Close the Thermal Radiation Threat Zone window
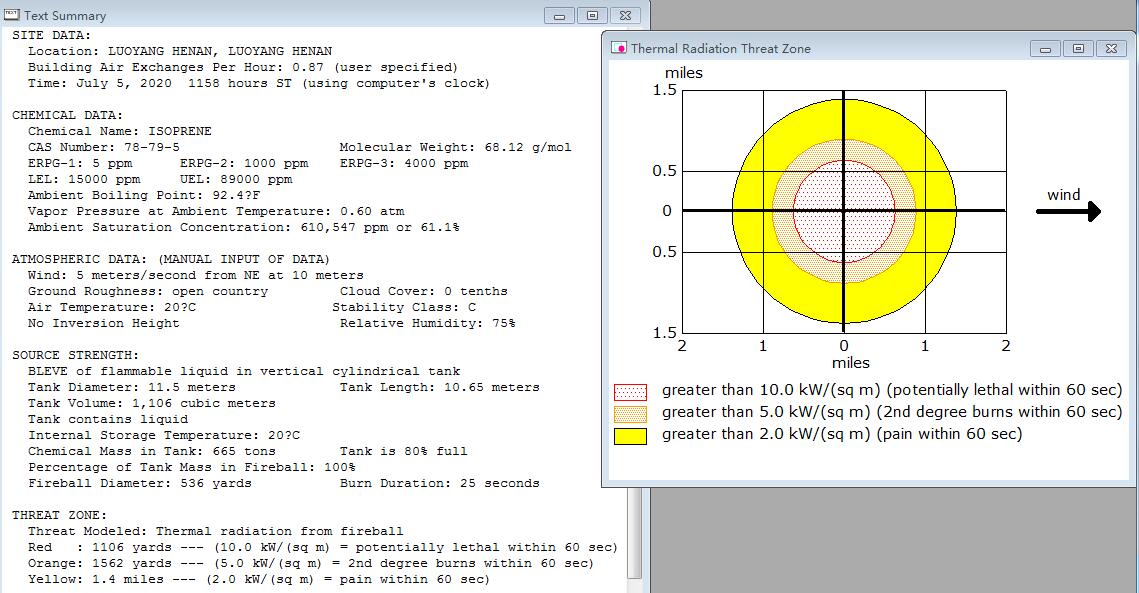The image size is (1139, 593). 1111,49
